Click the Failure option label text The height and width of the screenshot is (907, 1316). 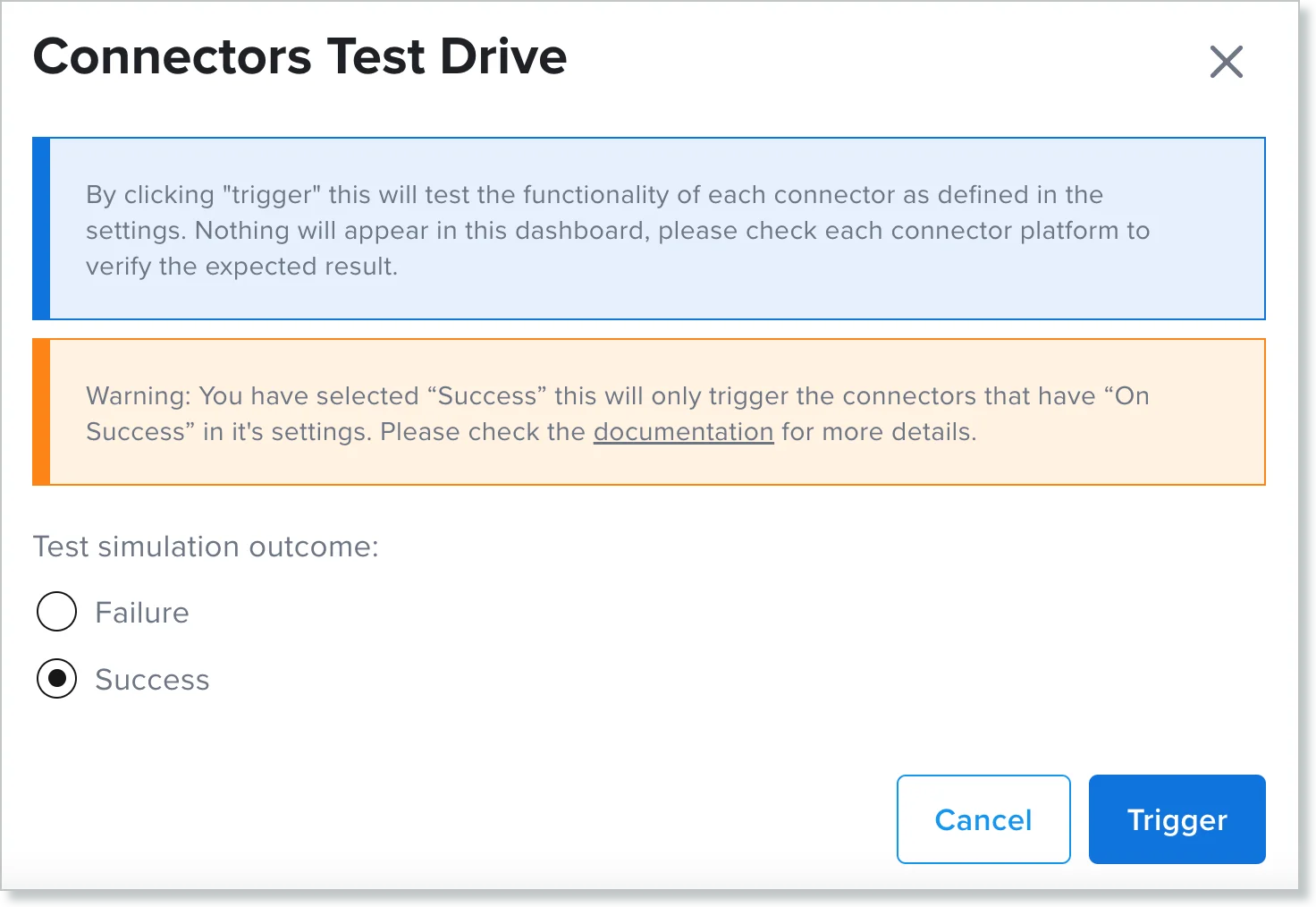(141, 612)
